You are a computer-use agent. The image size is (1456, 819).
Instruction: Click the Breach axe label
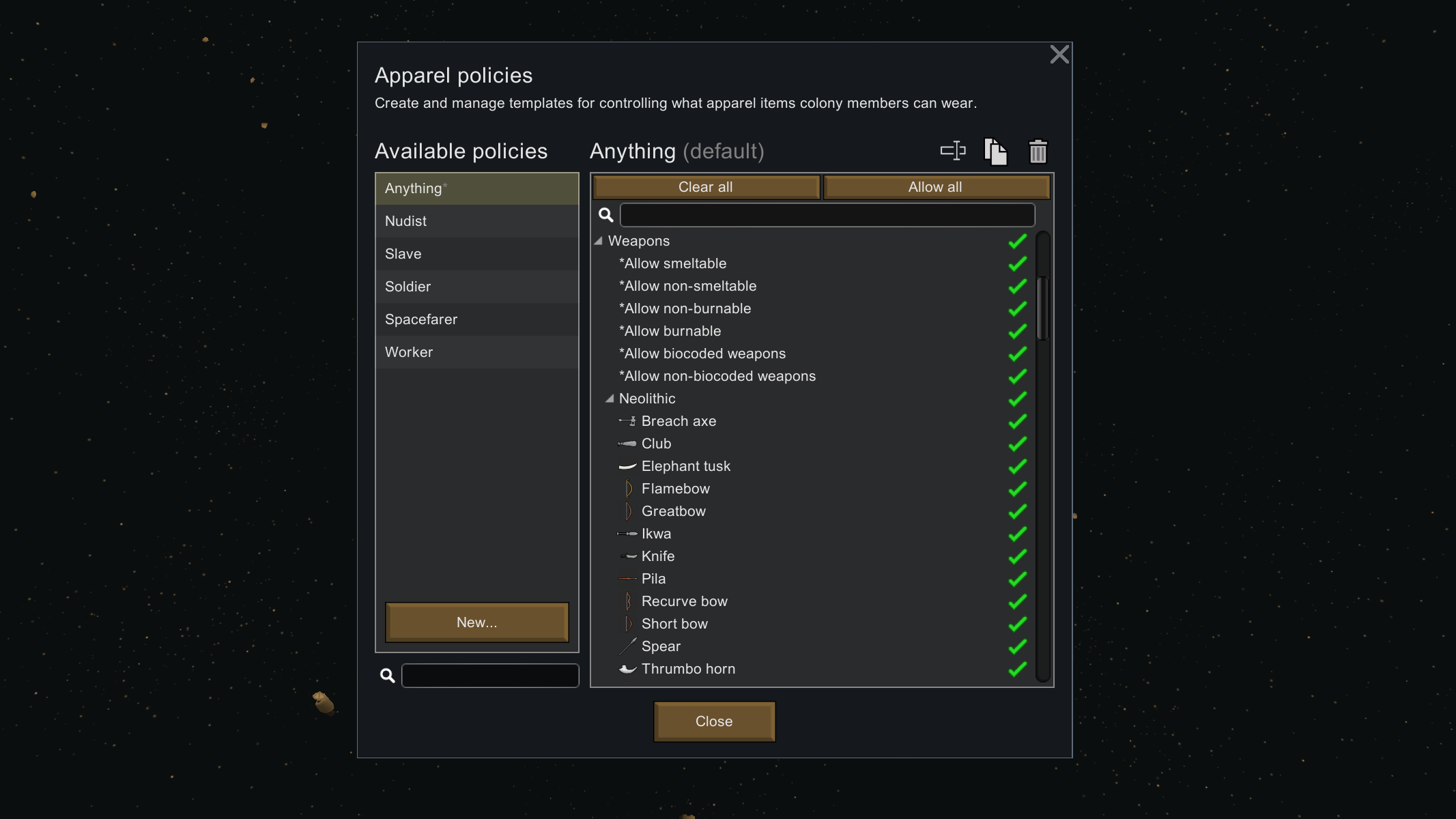pyautogui.click(x=679, y=421)
